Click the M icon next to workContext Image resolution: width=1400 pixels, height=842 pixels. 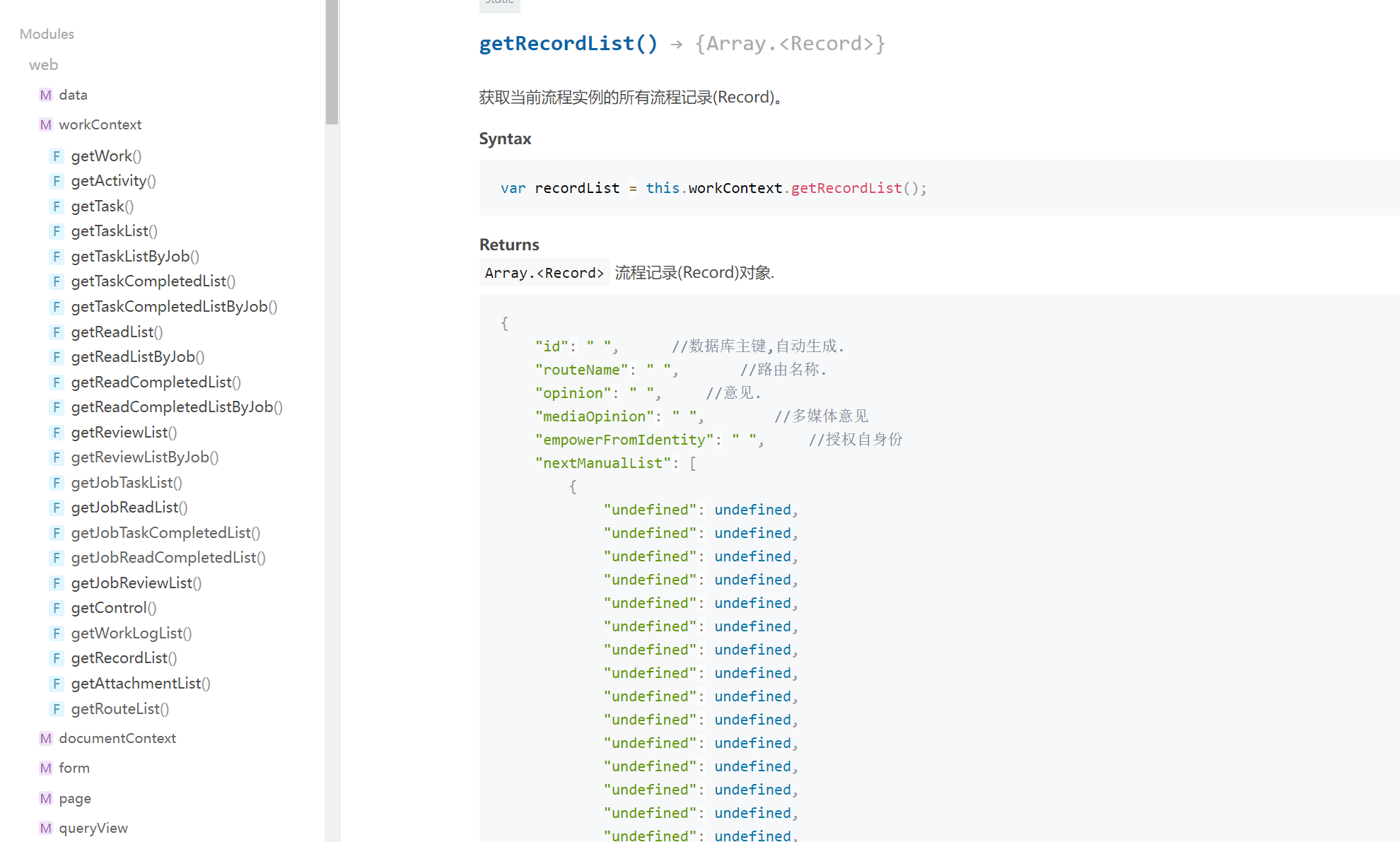(x=45, y=124)
